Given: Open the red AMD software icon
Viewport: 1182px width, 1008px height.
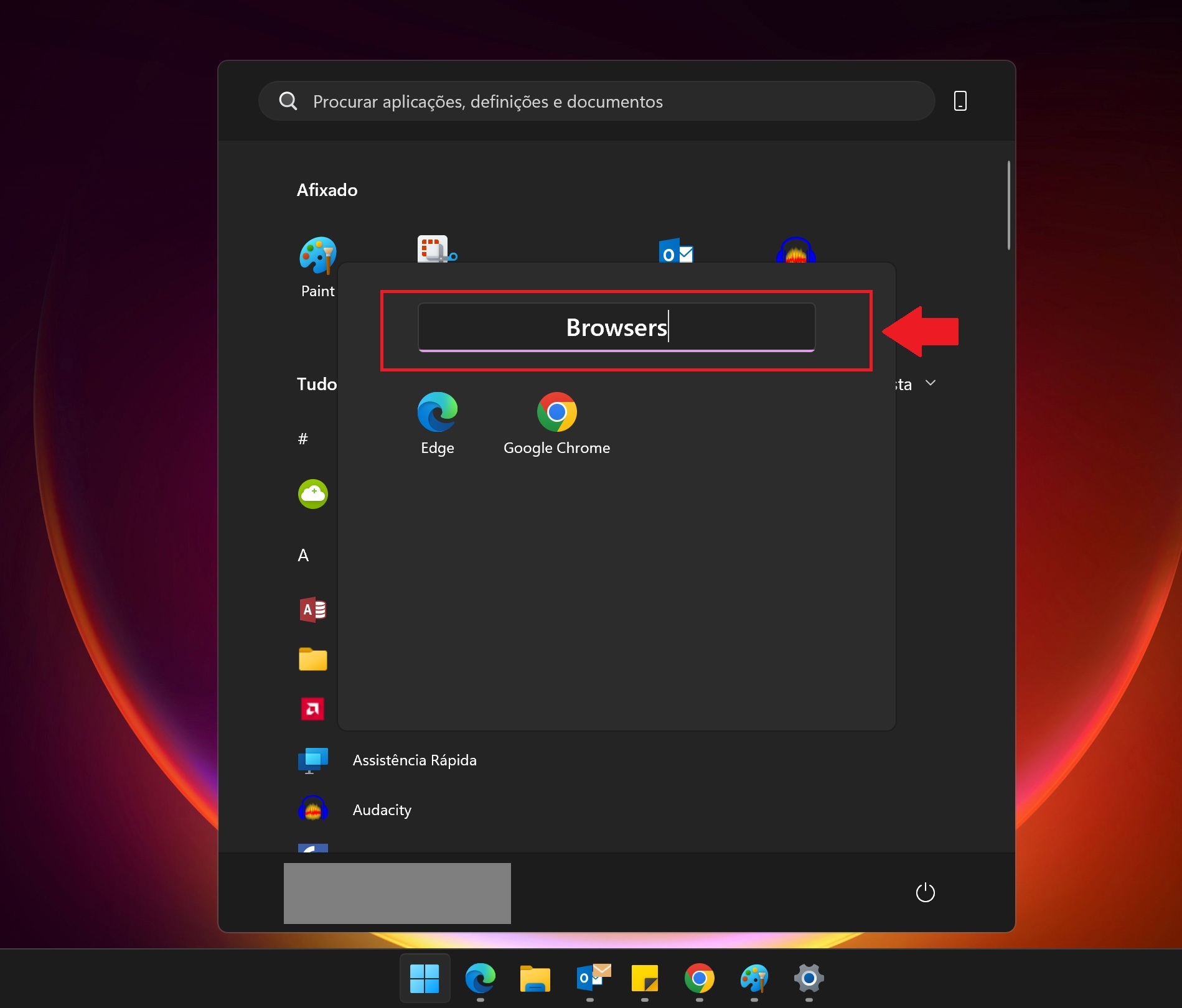Looking at the screenshot, I should (312, 709).
